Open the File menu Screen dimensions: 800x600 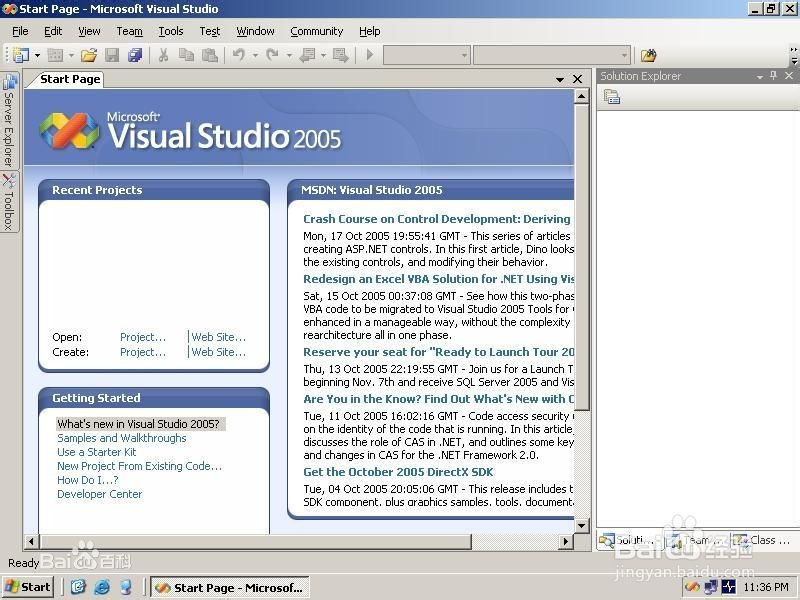[x=20, y=31]
